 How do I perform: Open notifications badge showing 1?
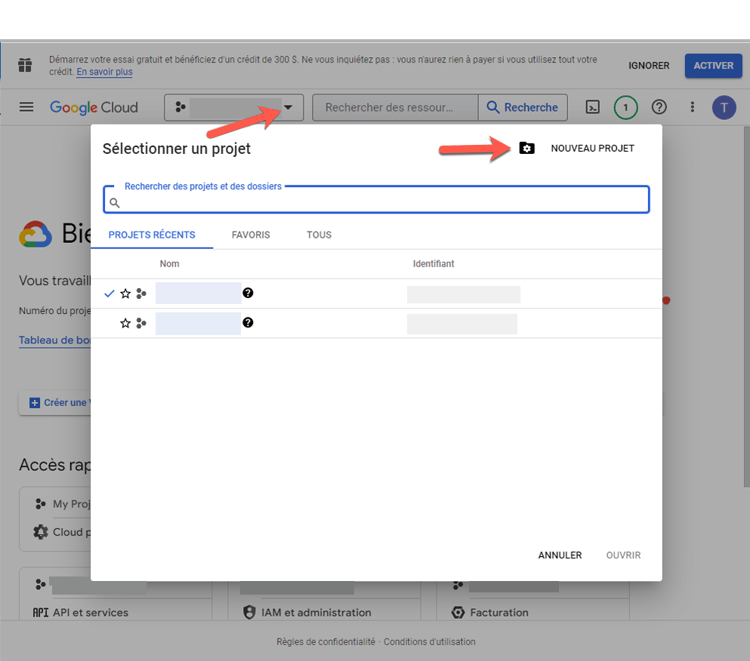coord(626,107)
